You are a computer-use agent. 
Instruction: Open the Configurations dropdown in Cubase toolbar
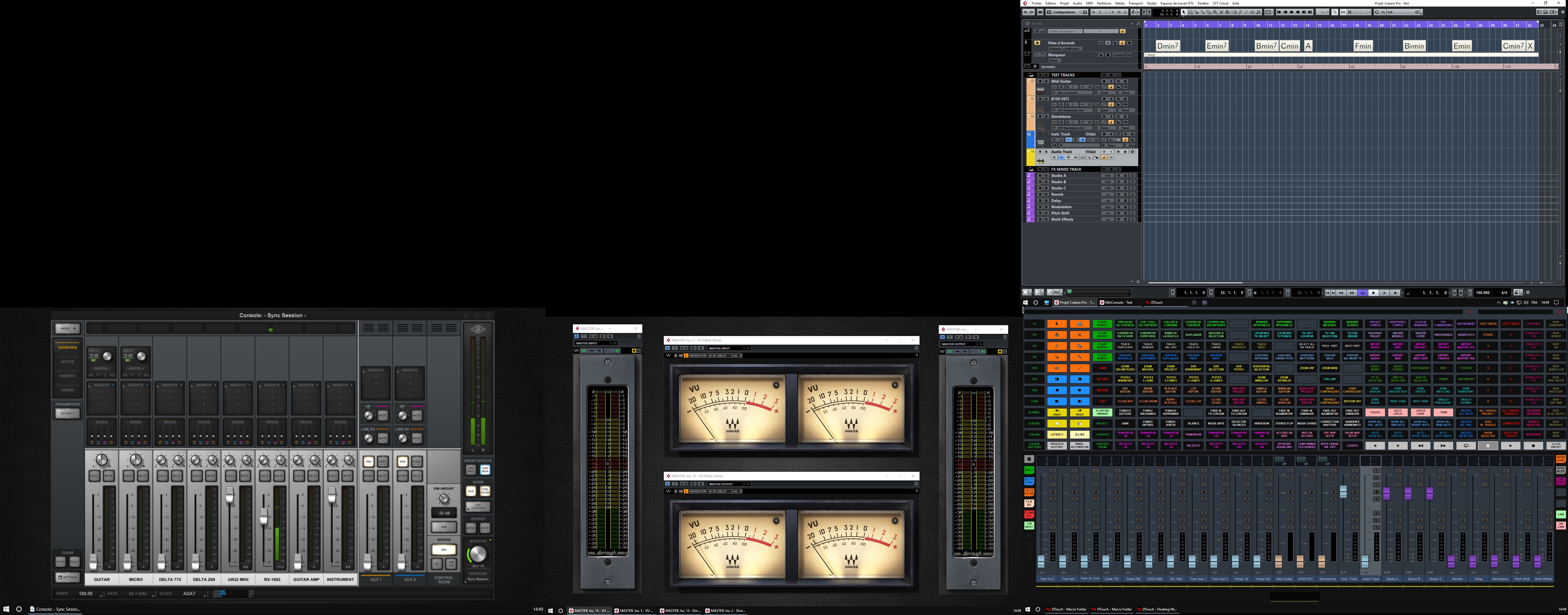tap(1066, 12)
